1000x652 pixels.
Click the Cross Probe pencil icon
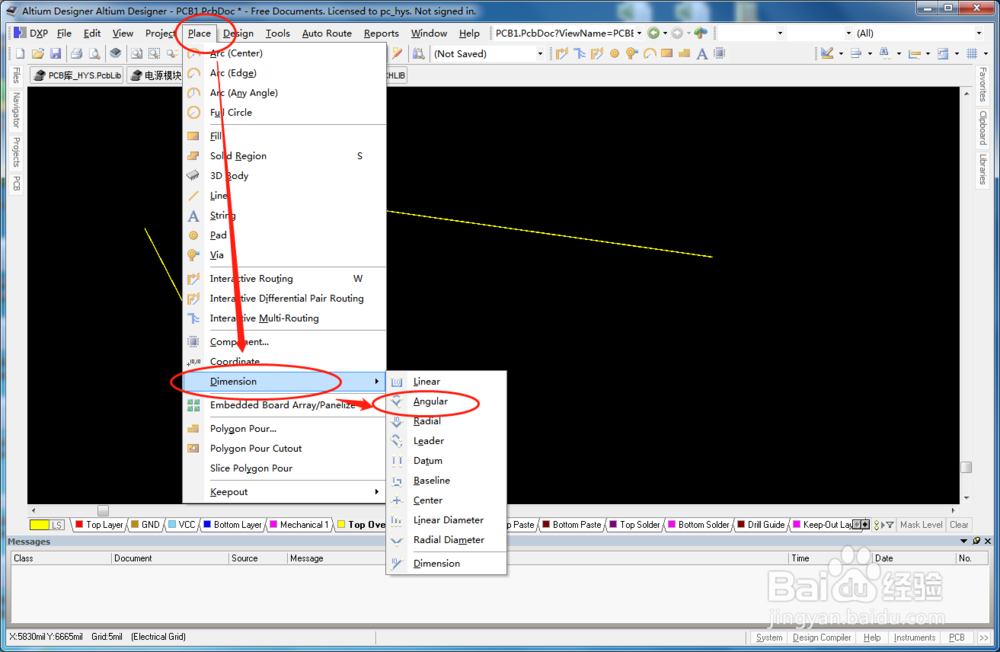[x=397, y=54]
